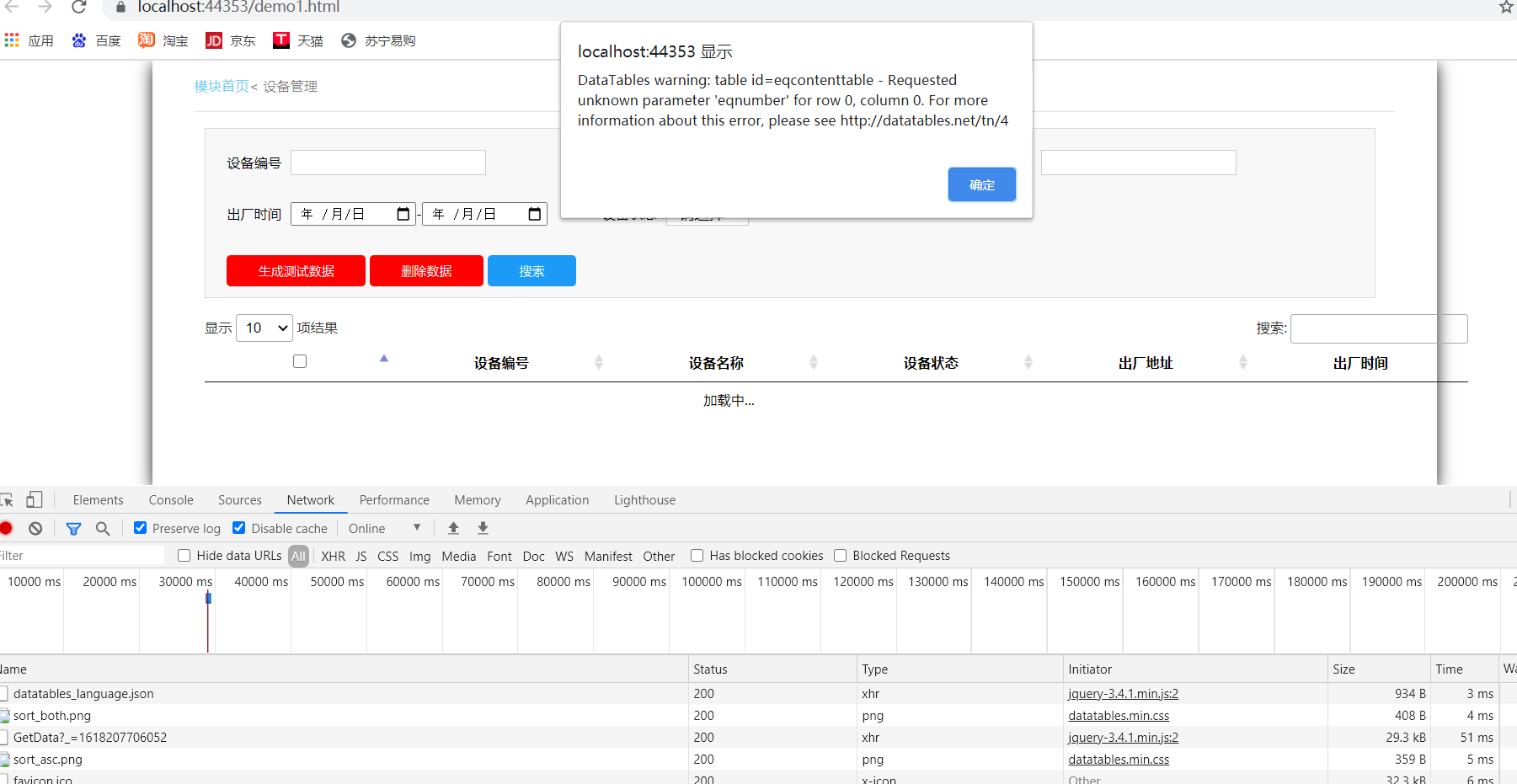Switch to the Memory tab
The image size is (1517, 784).
[478, 500]
